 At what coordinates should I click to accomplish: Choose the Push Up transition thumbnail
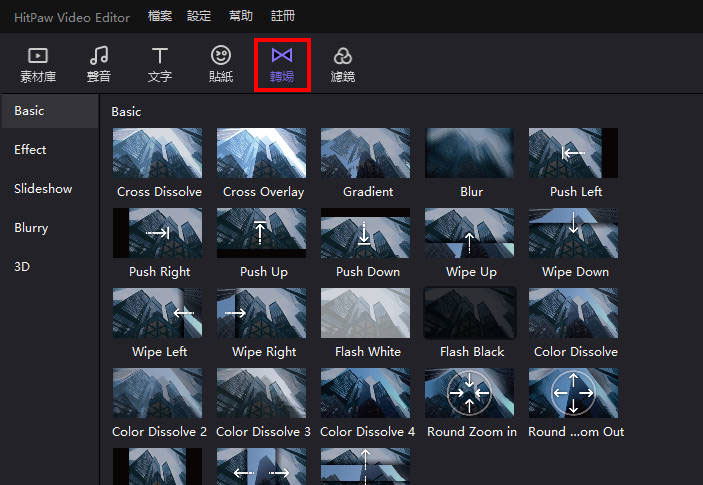click(x=261, y=233)
